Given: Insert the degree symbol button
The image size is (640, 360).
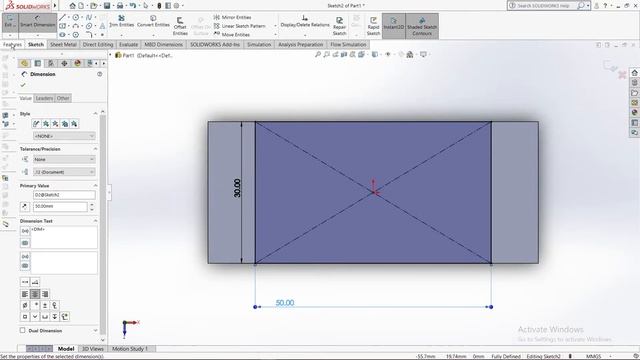Looking at the screenshot, I should (x=35, y=305).
